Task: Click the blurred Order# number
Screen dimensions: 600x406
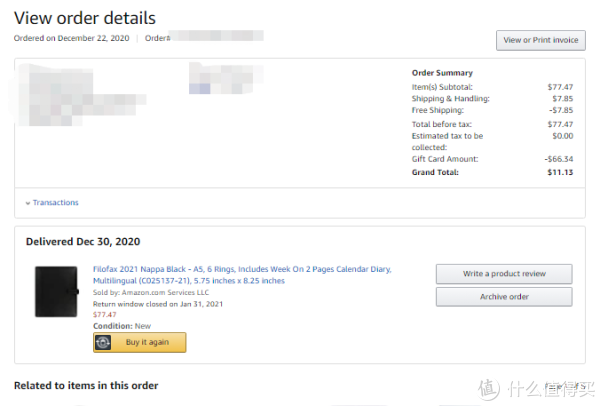Action: (x=217, y=36)
